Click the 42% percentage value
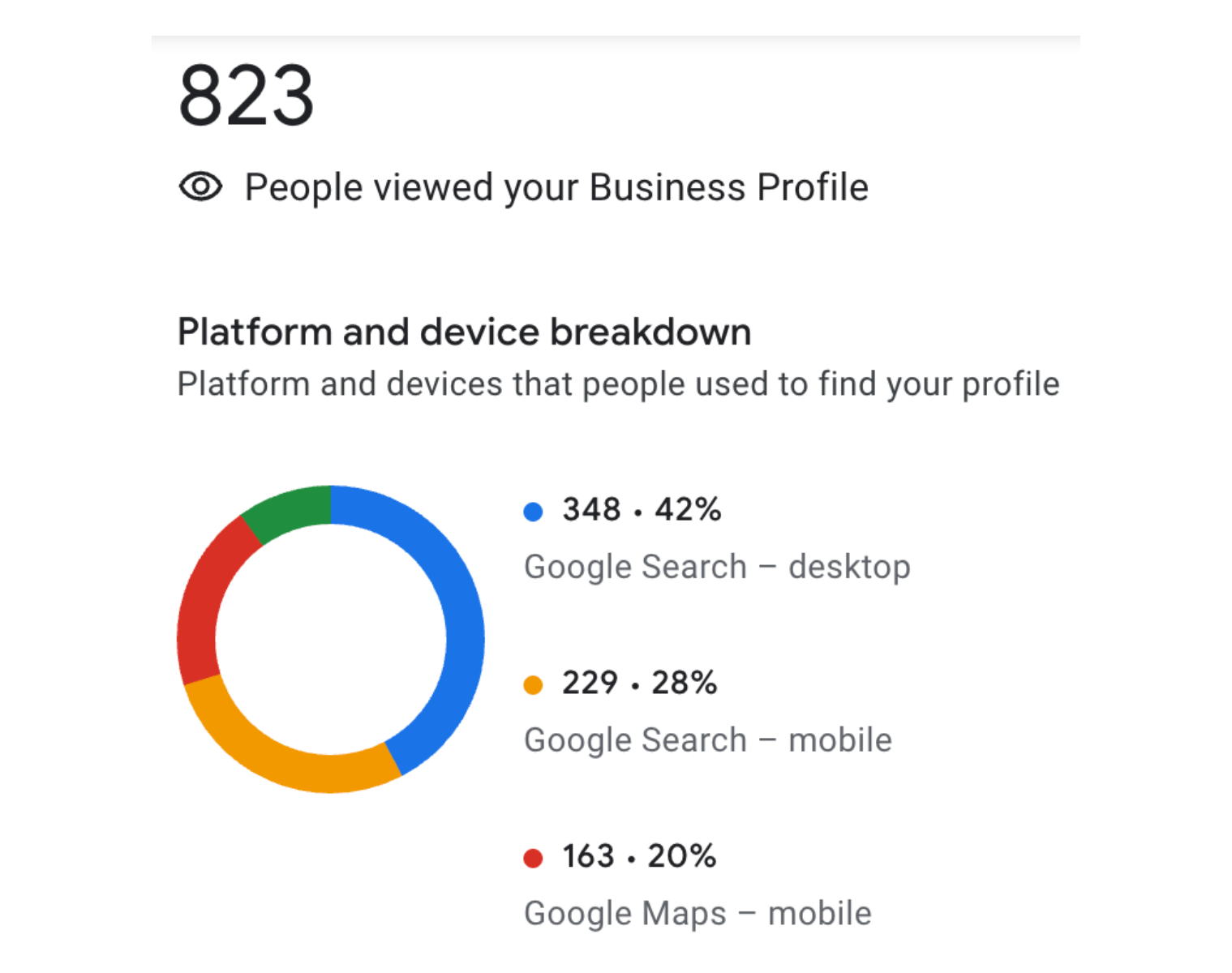Screen dimensions: 1232x973 click(688, 510)
